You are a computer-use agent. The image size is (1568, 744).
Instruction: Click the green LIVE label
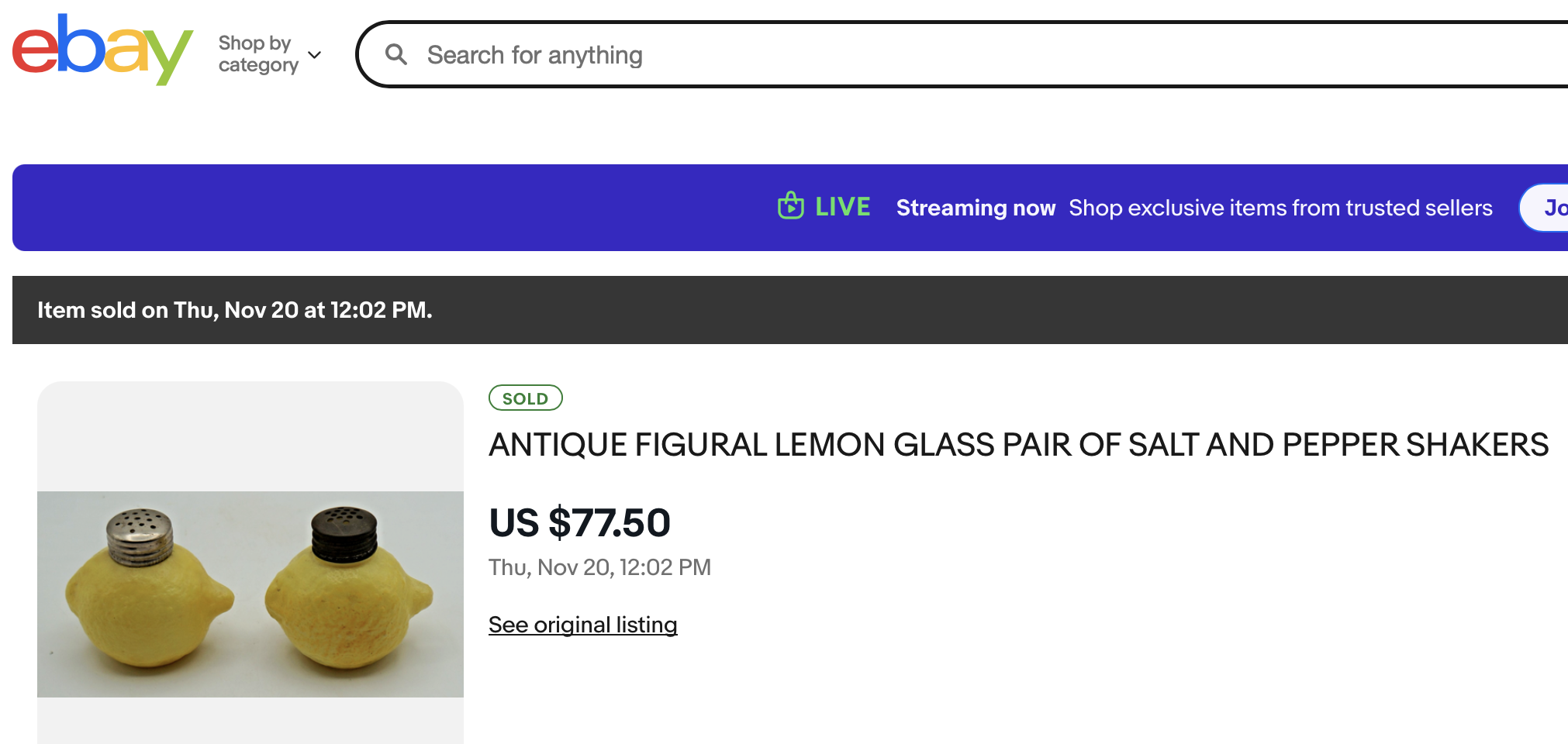pos(842,207)
